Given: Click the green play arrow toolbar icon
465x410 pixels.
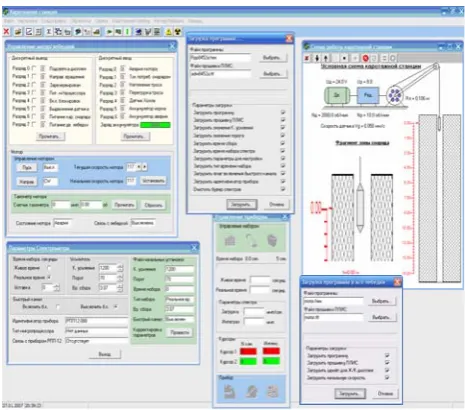Looking at the screenshot, I should pos(109,32).
